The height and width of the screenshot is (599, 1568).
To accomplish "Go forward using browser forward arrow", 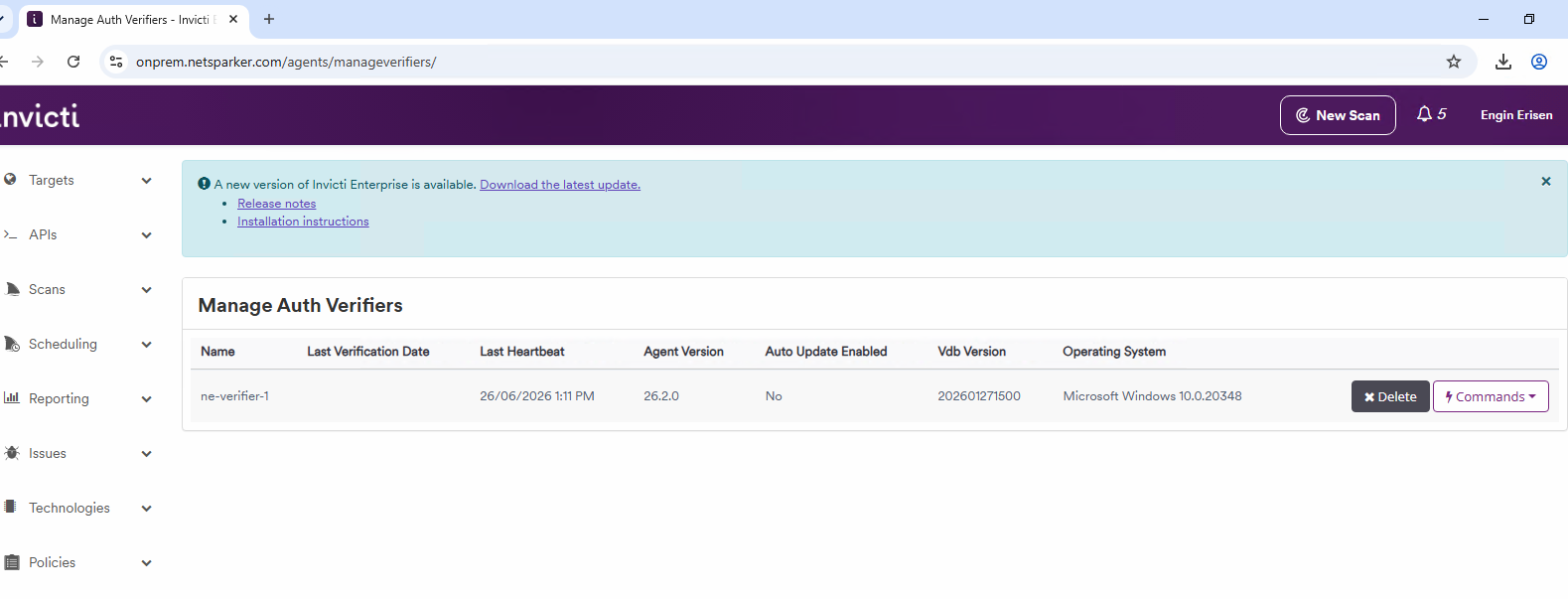I will (x=38, y=62).
